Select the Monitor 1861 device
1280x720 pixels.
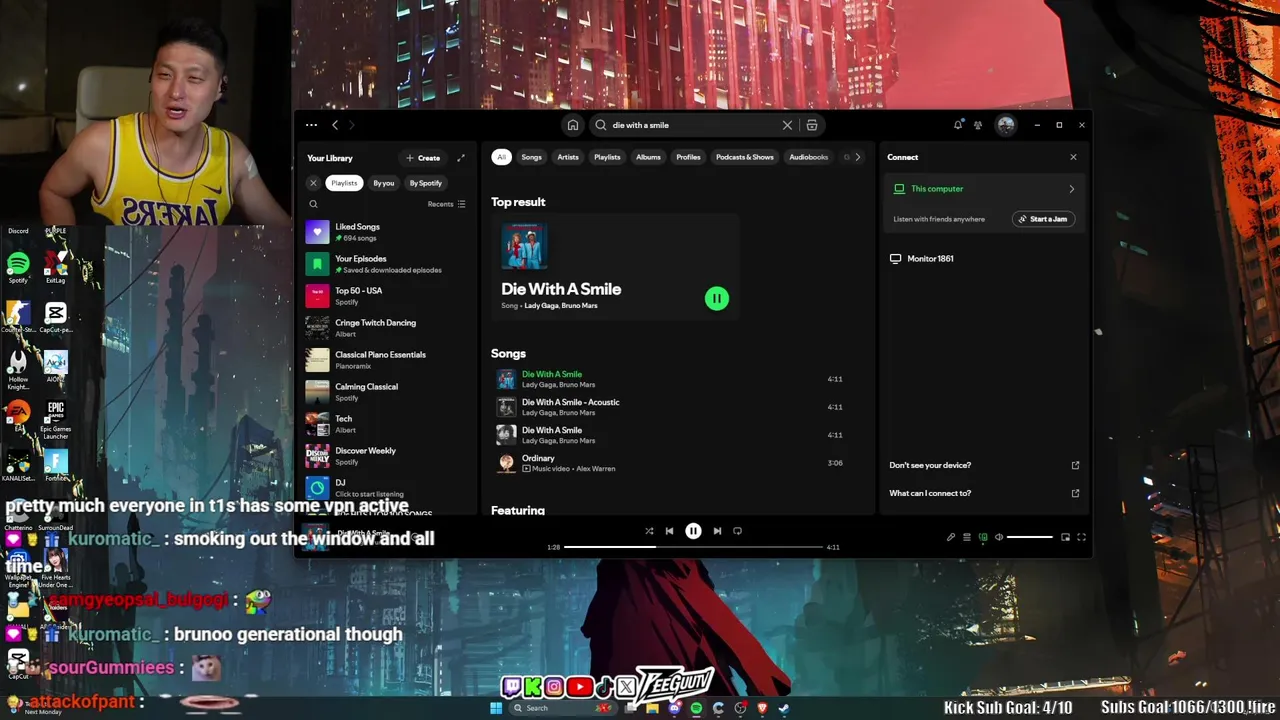(x=984, y=259)
